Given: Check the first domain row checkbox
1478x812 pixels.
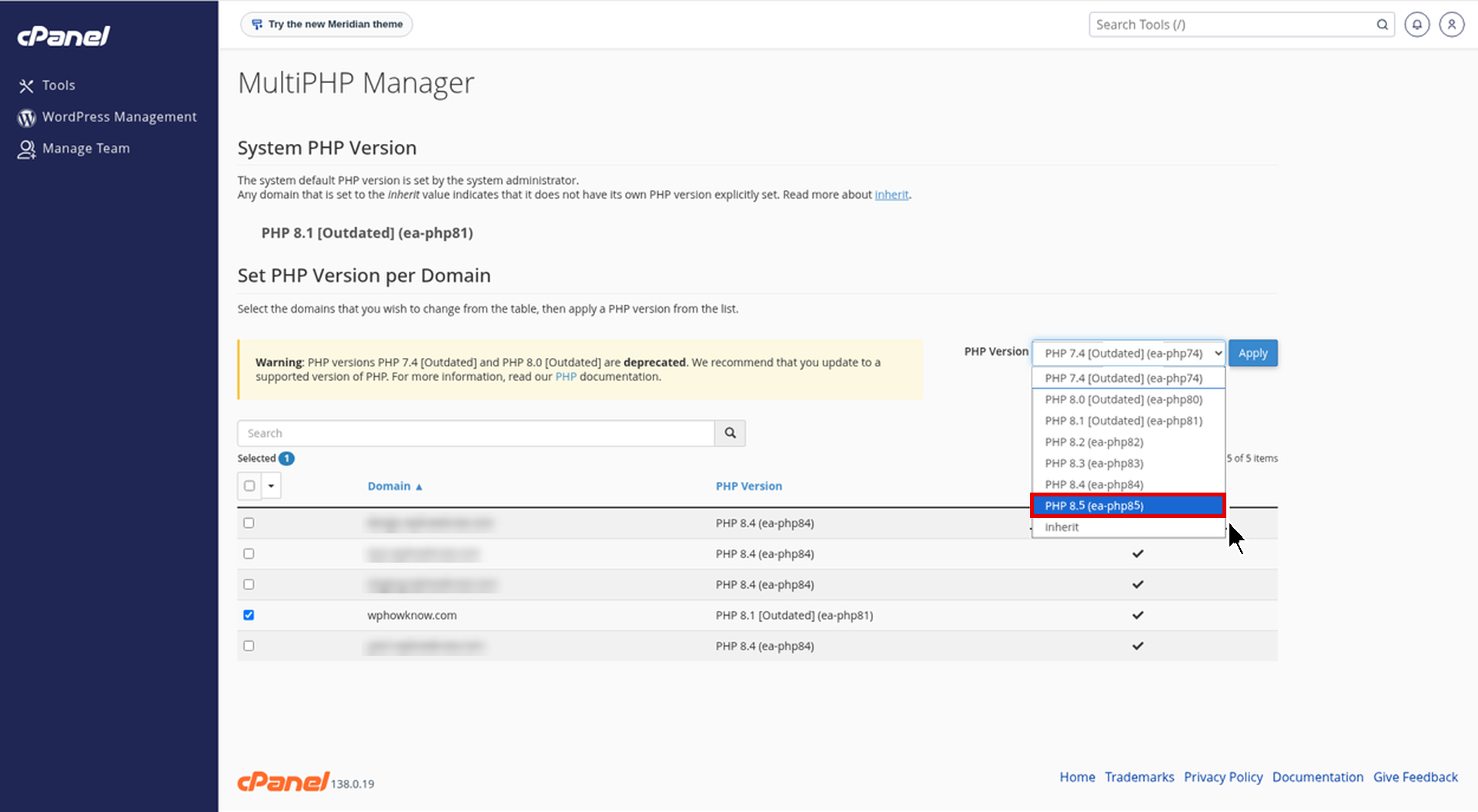Looking at the screenshot, I should coord(249,523).
